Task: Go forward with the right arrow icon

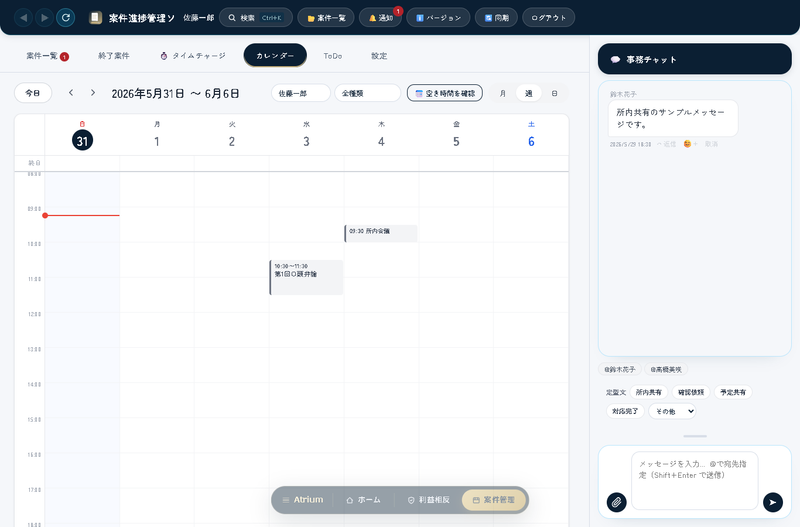Action: point(44,18)
